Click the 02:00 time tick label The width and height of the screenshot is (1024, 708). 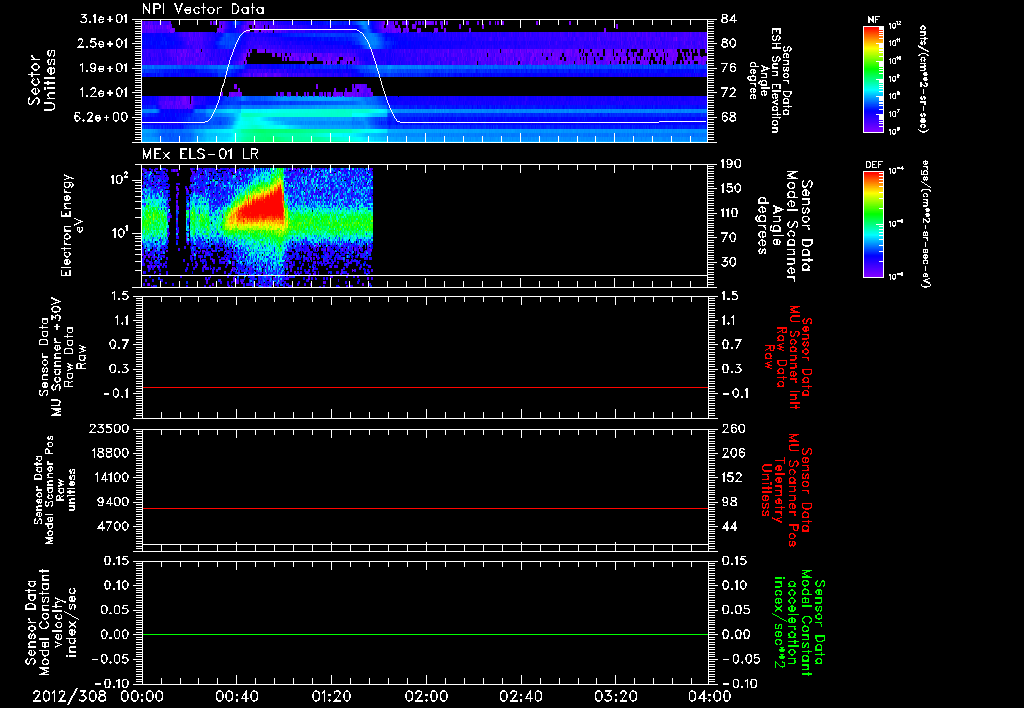pyautogui.click(x=426, y=696)
